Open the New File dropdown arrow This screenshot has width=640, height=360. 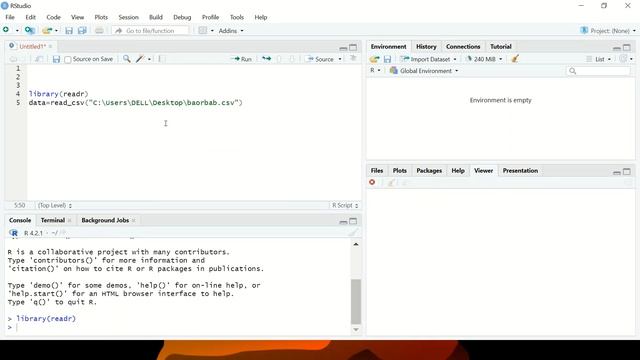pyautogui.click(x=17, y=31)
